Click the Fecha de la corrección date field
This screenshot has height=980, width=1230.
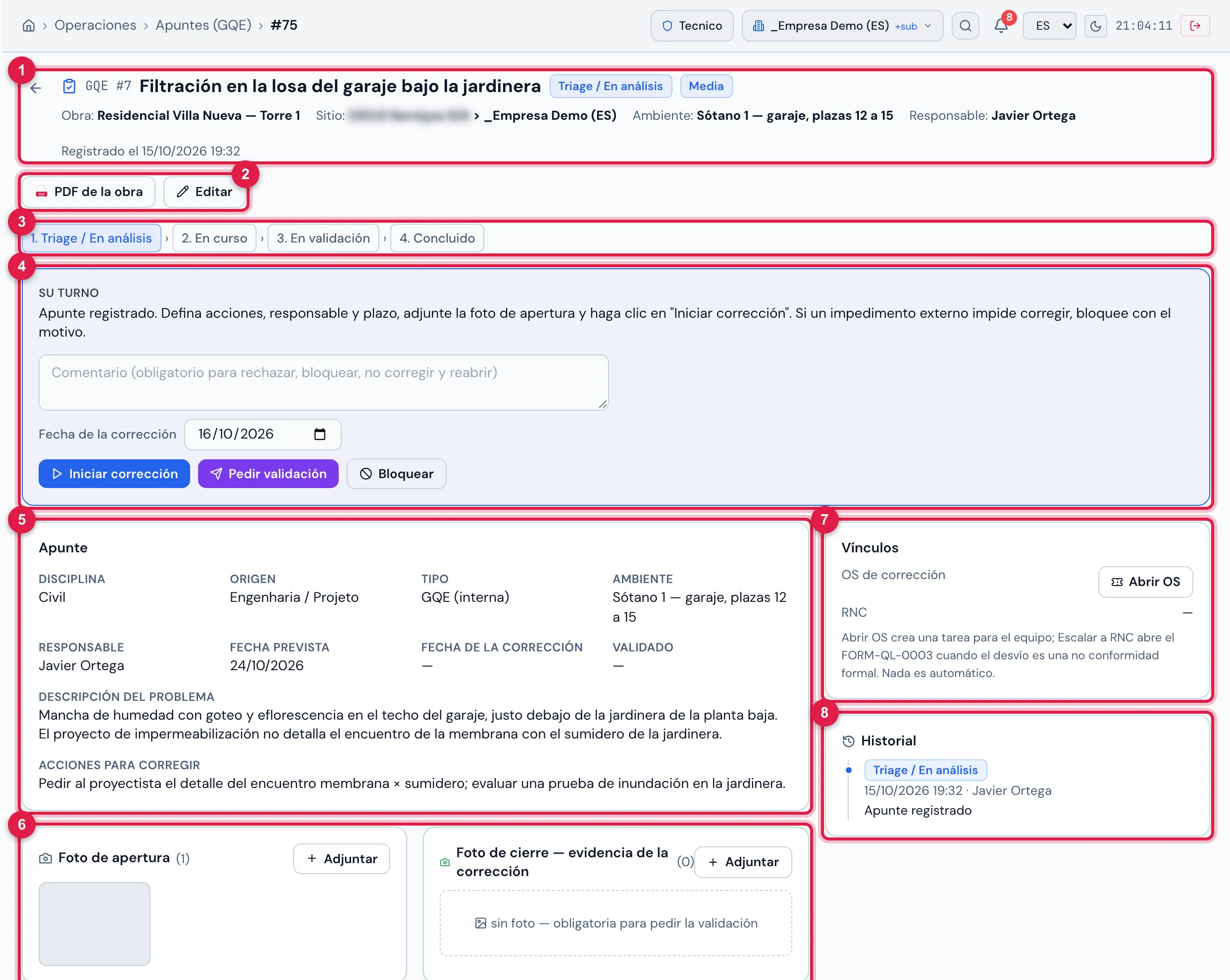point(262,435)
